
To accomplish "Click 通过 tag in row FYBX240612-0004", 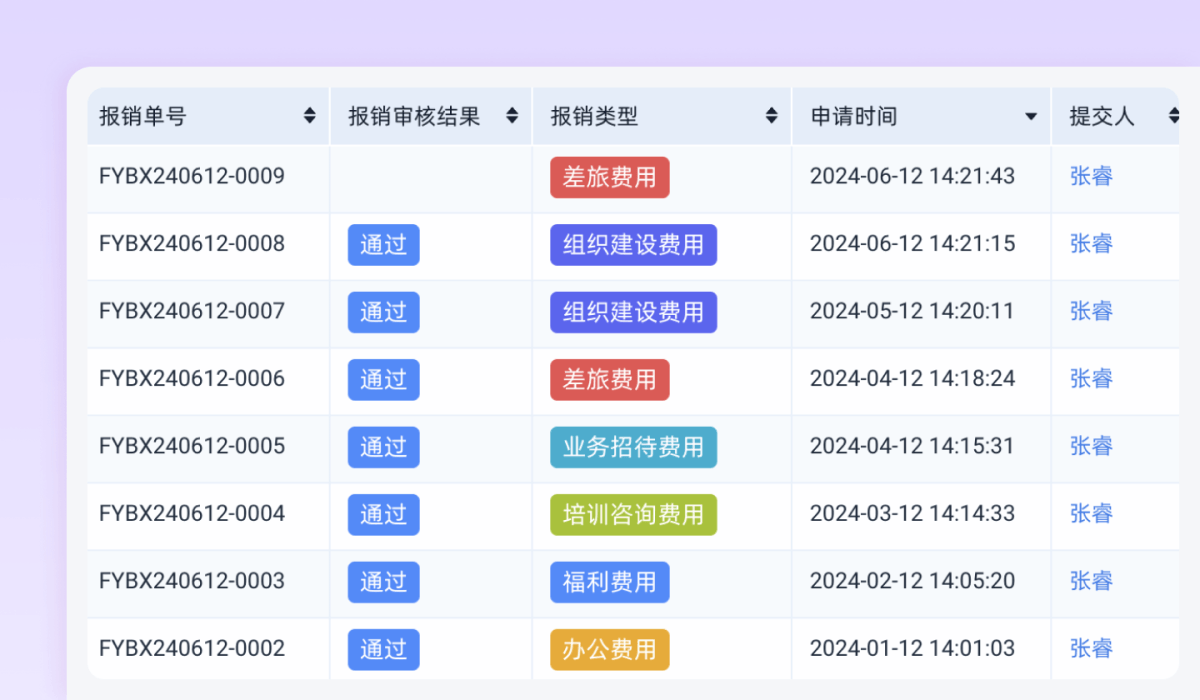I will (x=384, y=515).
